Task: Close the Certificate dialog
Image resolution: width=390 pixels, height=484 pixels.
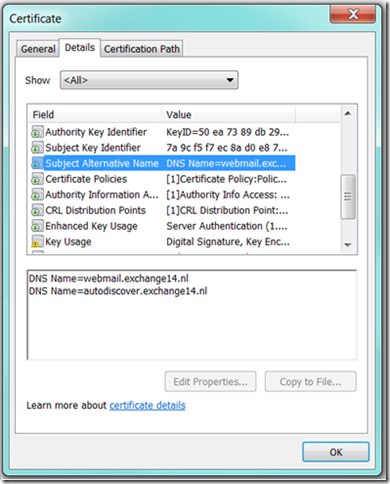Action: 353,14
